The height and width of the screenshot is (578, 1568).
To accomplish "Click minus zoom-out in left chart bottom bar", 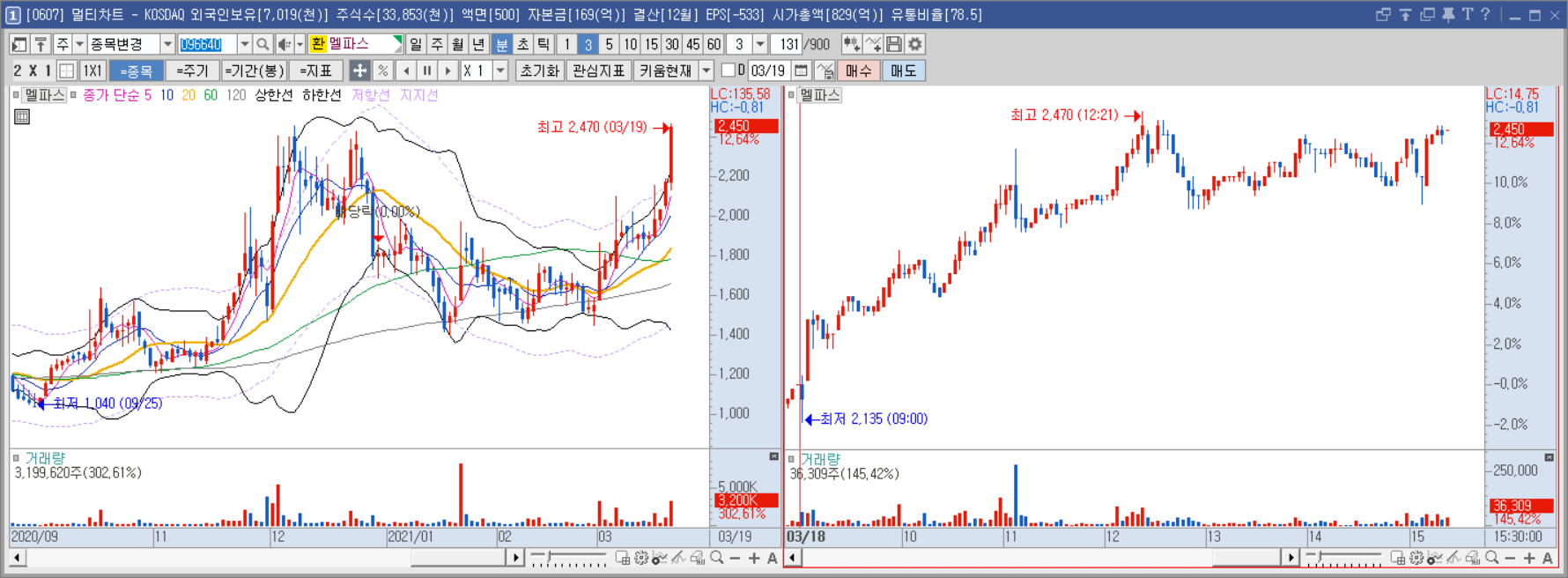I will coord(736,558).
